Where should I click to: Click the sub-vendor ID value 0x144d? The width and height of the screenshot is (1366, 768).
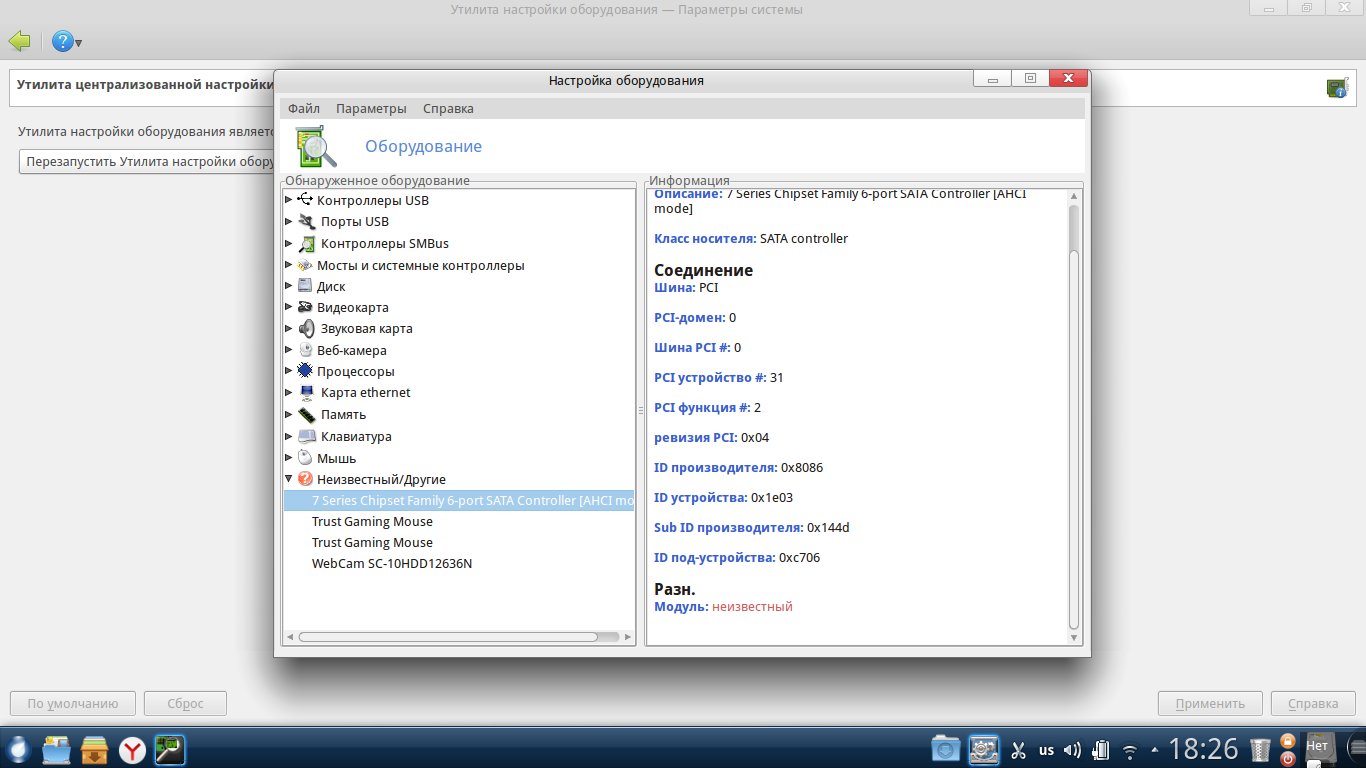(828, 527)
